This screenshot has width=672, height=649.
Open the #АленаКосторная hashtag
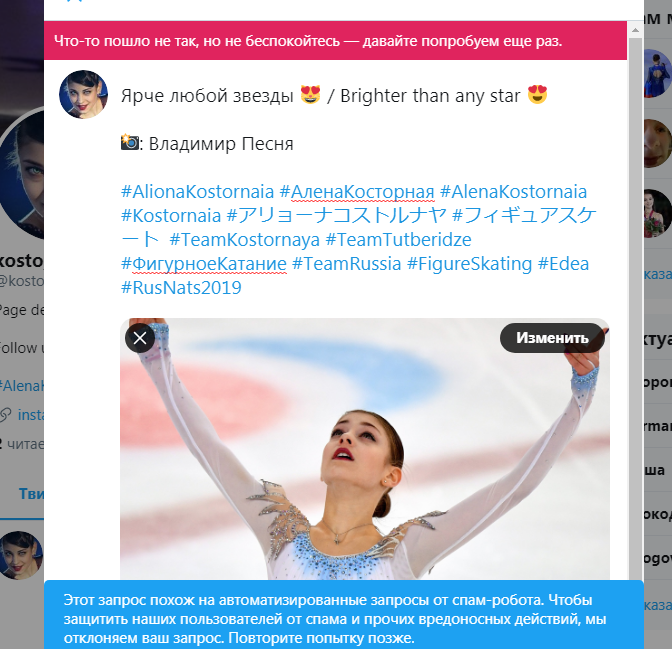357,192
